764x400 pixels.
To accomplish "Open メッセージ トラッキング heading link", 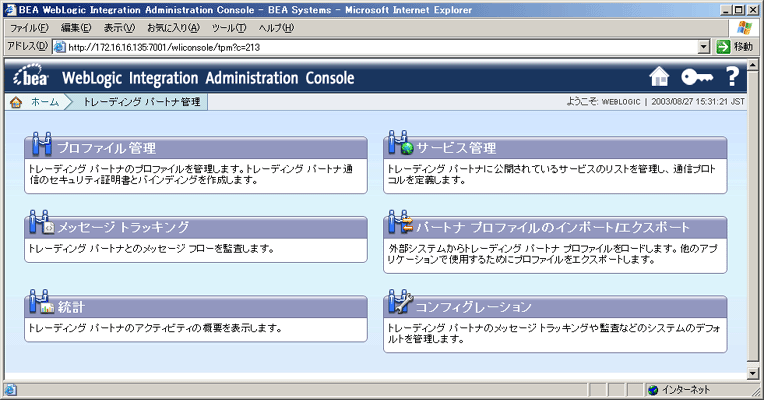I will click(x=123, y=227).
